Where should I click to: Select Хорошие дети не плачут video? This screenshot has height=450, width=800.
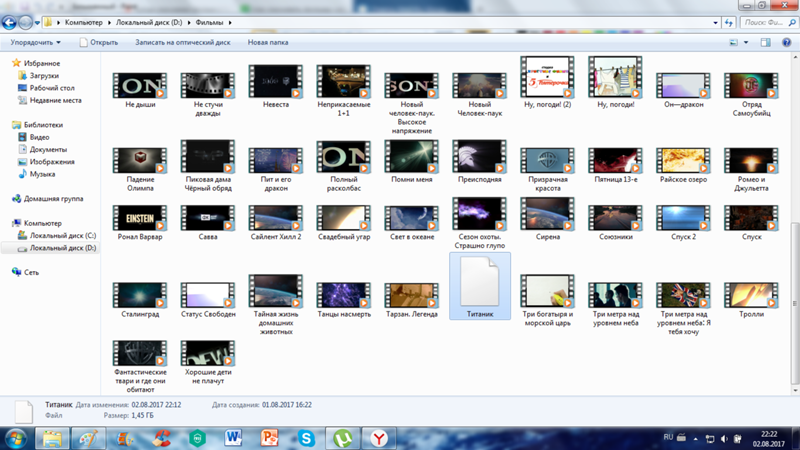(x=208, y=353)
